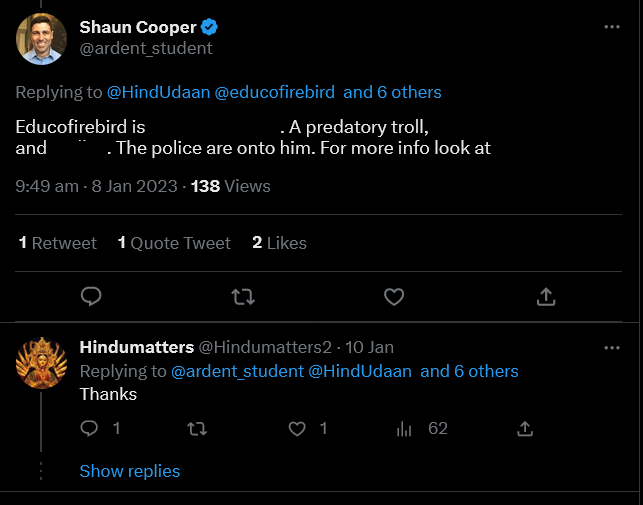Open @HindUdaan profile mention in main tweet
643x505 pixels.
[158, 92]
